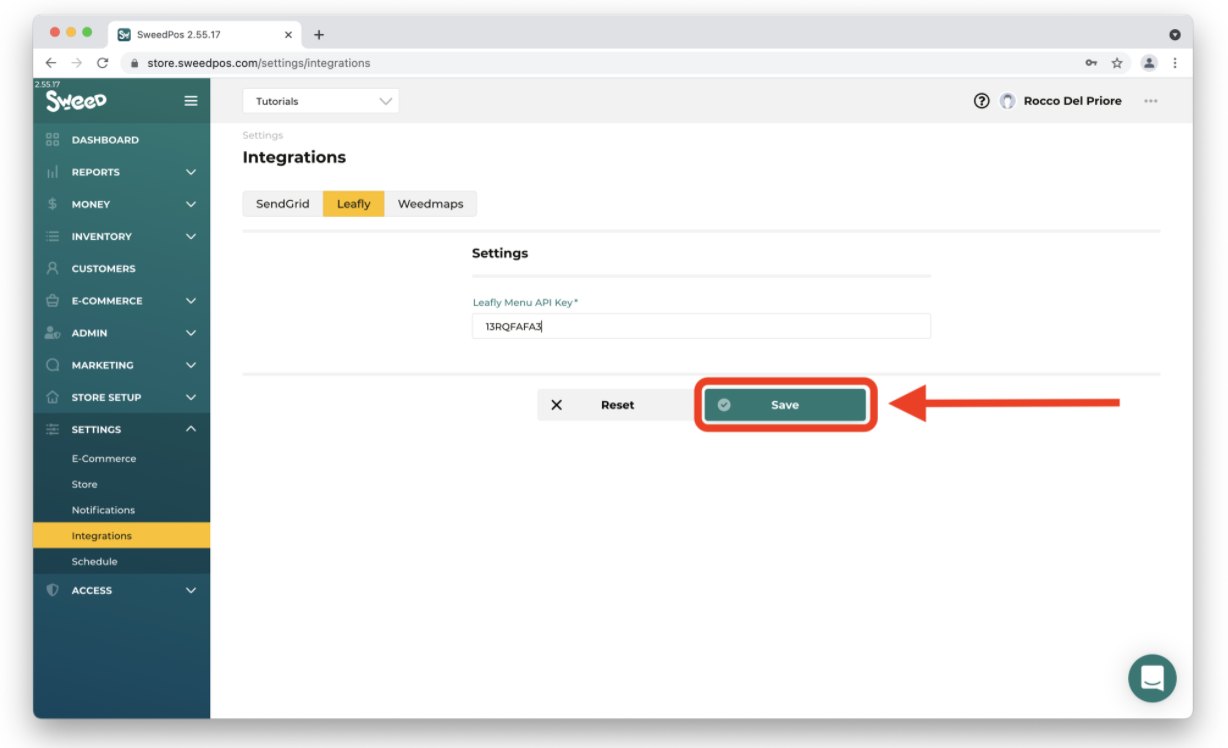Click the Leafly Menu API Key field

click(x=701, y=326)
